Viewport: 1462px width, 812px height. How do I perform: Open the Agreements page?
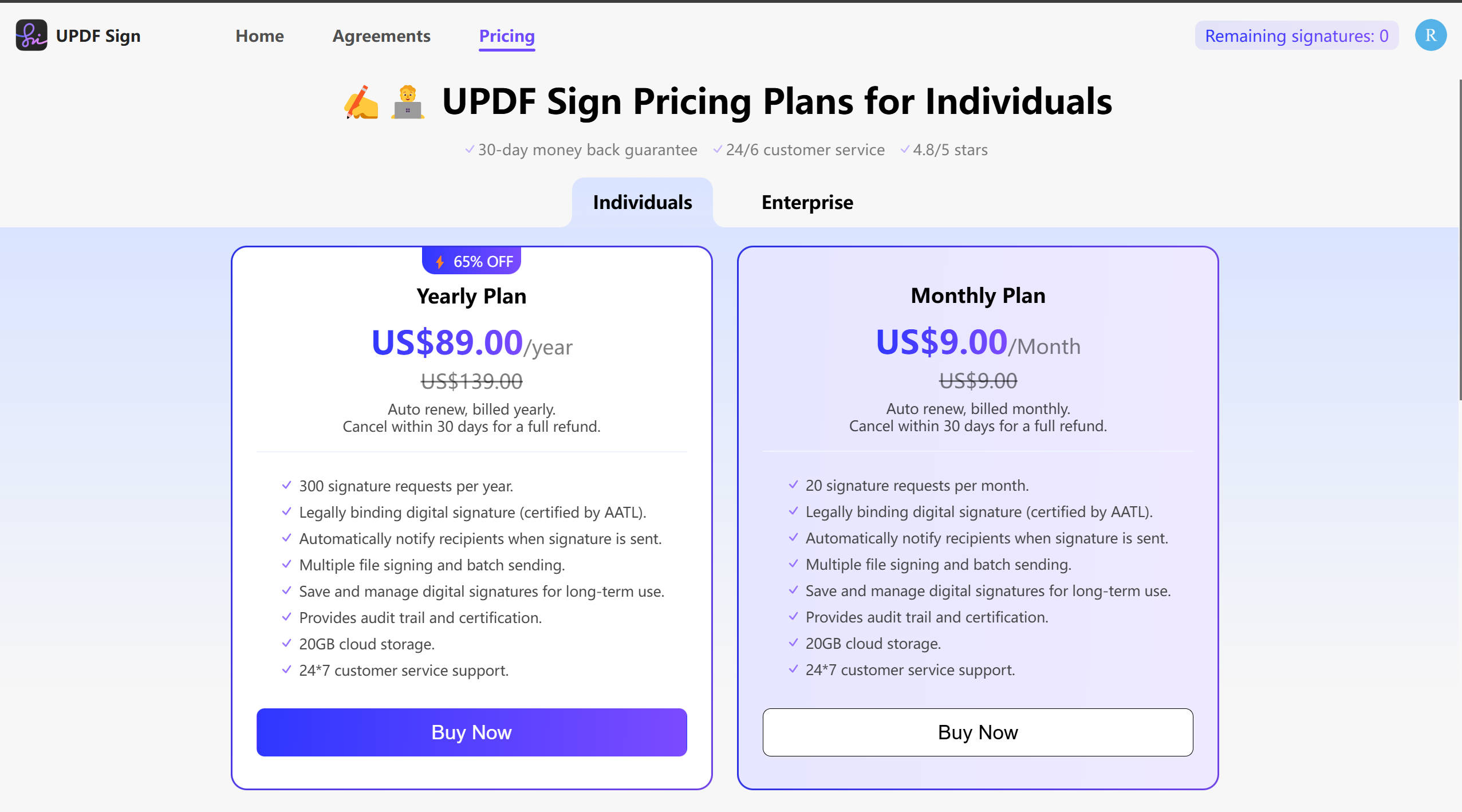click(381, 36)
